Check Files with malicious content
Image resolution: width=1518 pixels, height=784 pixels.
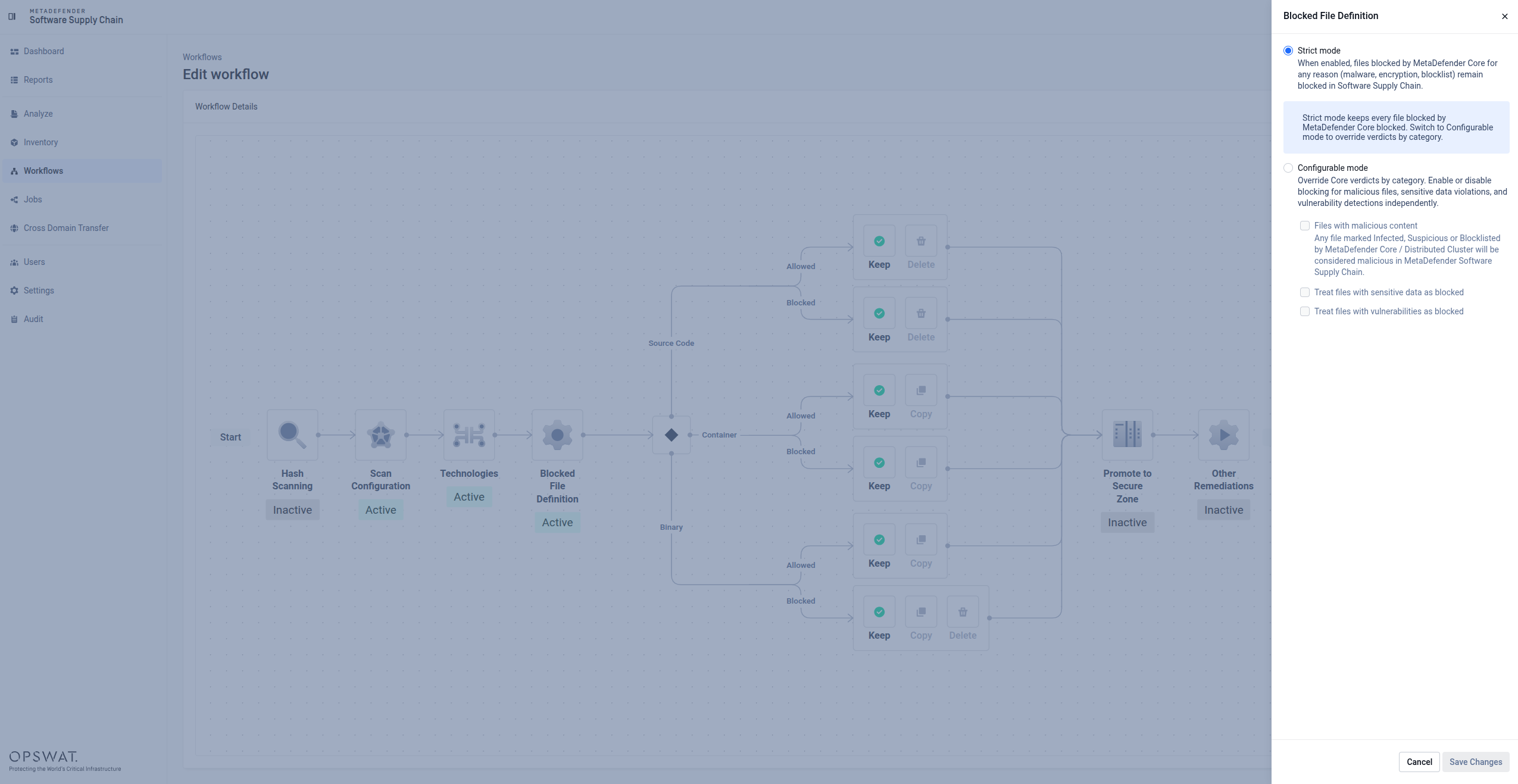coord(1305,226)
